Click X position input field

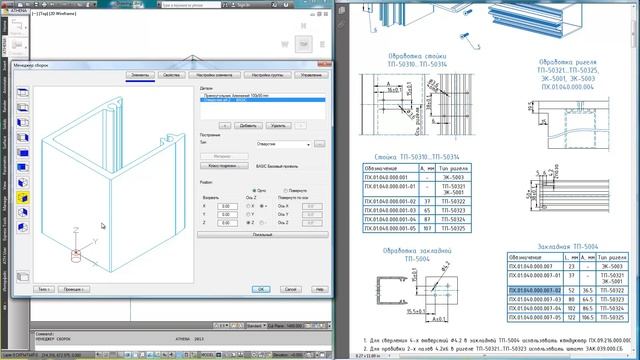pos(227,206)
